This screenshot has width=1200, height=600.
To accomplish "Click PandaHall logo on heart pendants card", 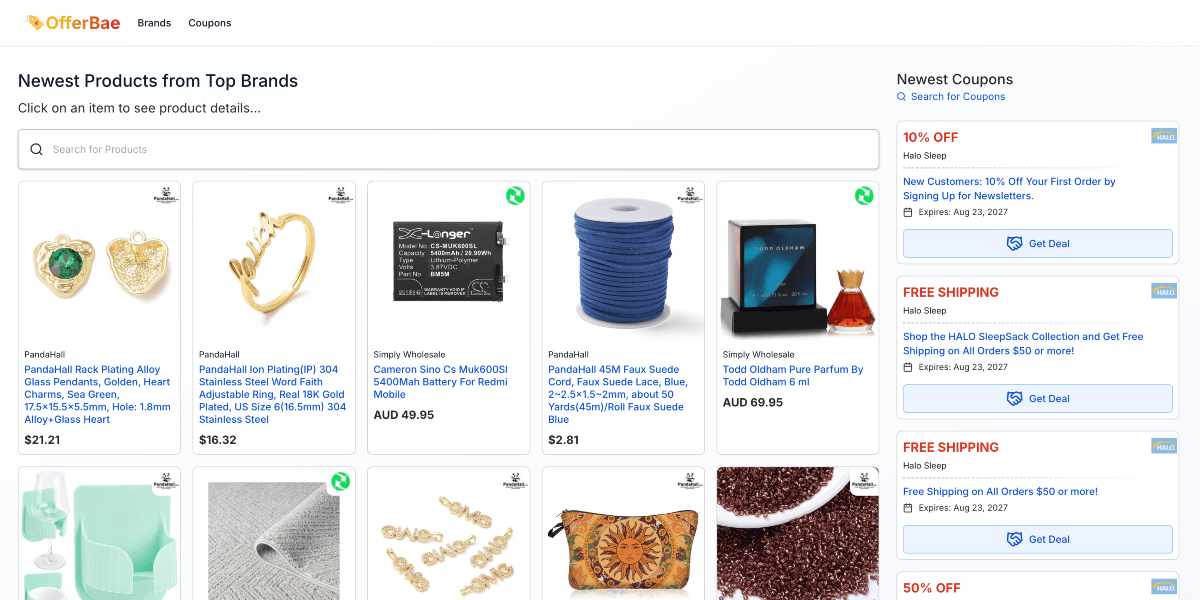I will click(x=166, y=195).
